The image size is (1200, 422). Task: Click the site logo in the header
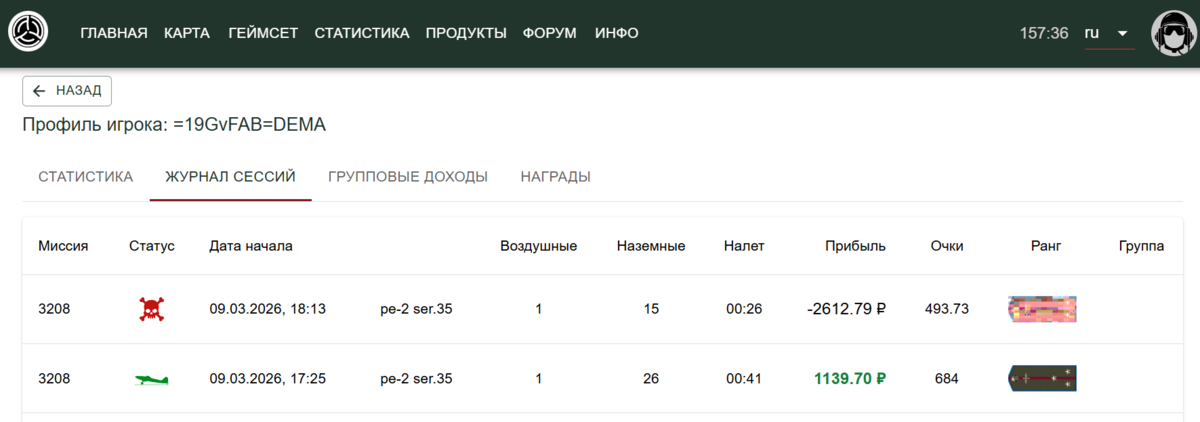[28, 33]
